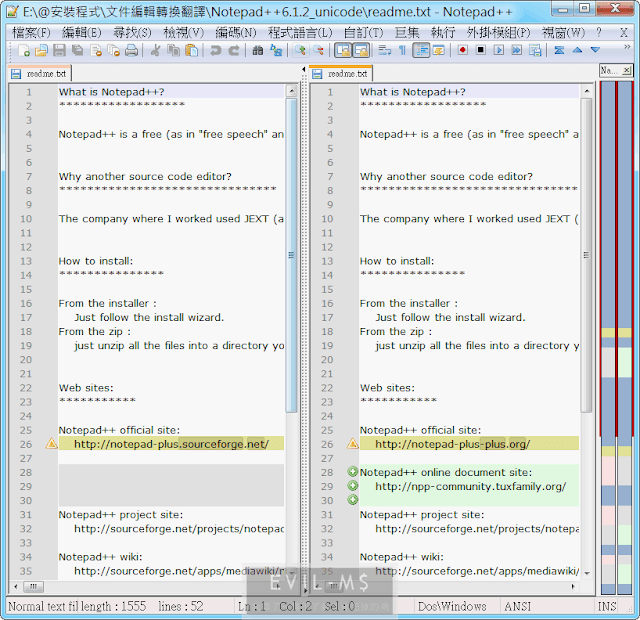Screen dimensions: 640x620
Task: Stop macro recording square icon
Action: 481,50
